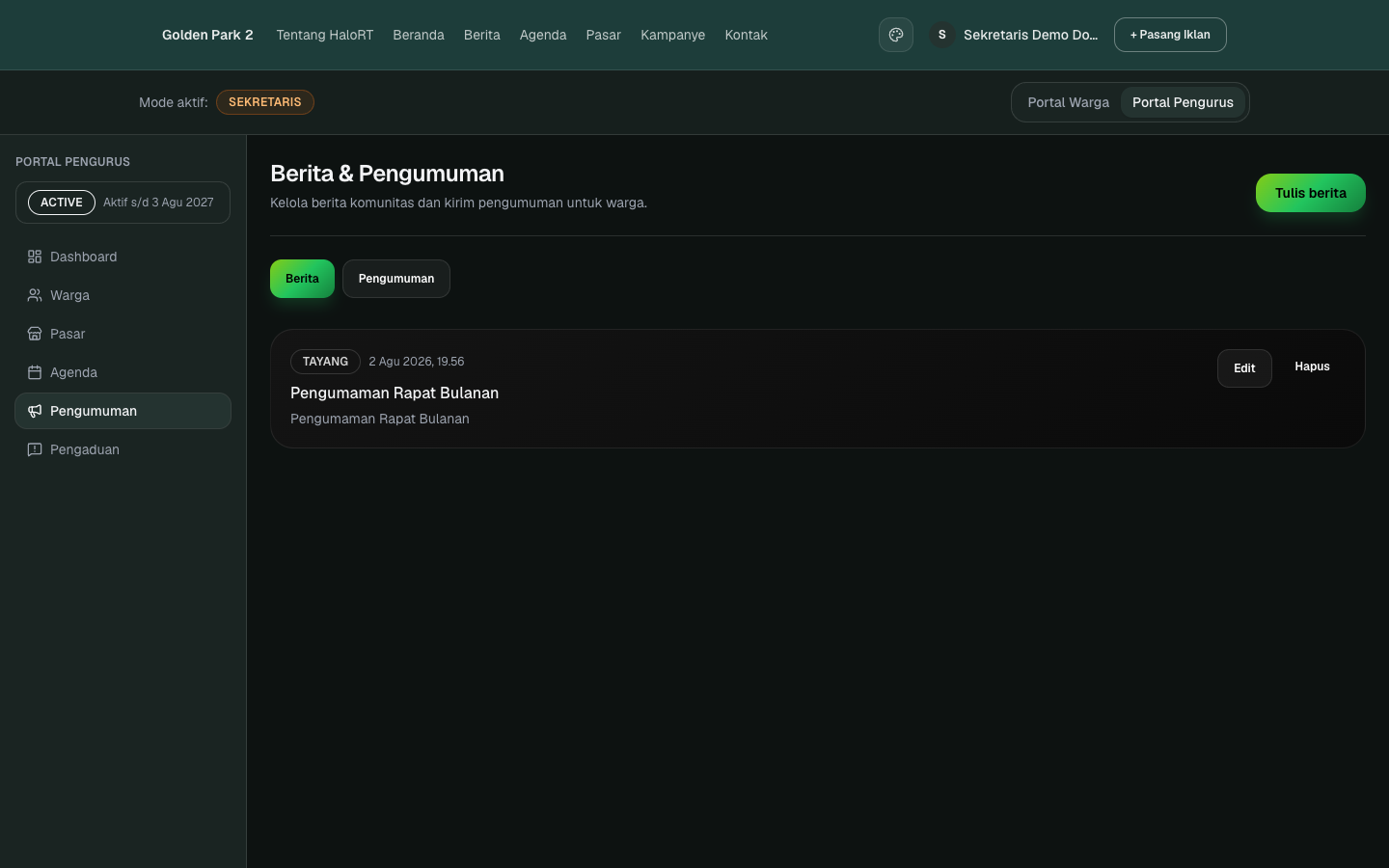This screenshot has width=1389, height=868.
Task: Select Warga in the sidebar
Action: [123, 295]
